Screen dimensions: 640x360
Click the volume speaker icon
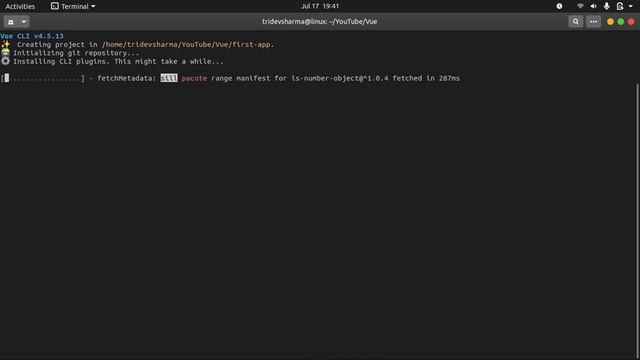[x=593, y=6]
